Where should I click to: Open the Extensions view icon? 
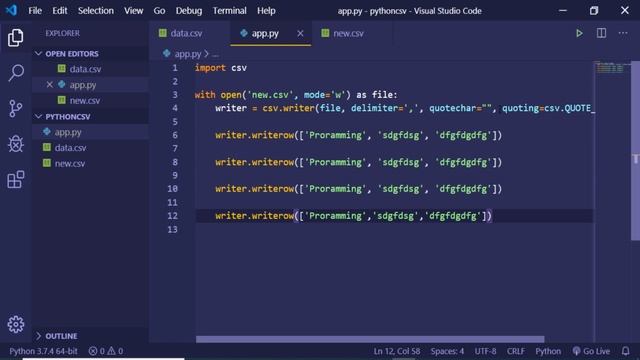pyautogui.click(x=16, y=180)
